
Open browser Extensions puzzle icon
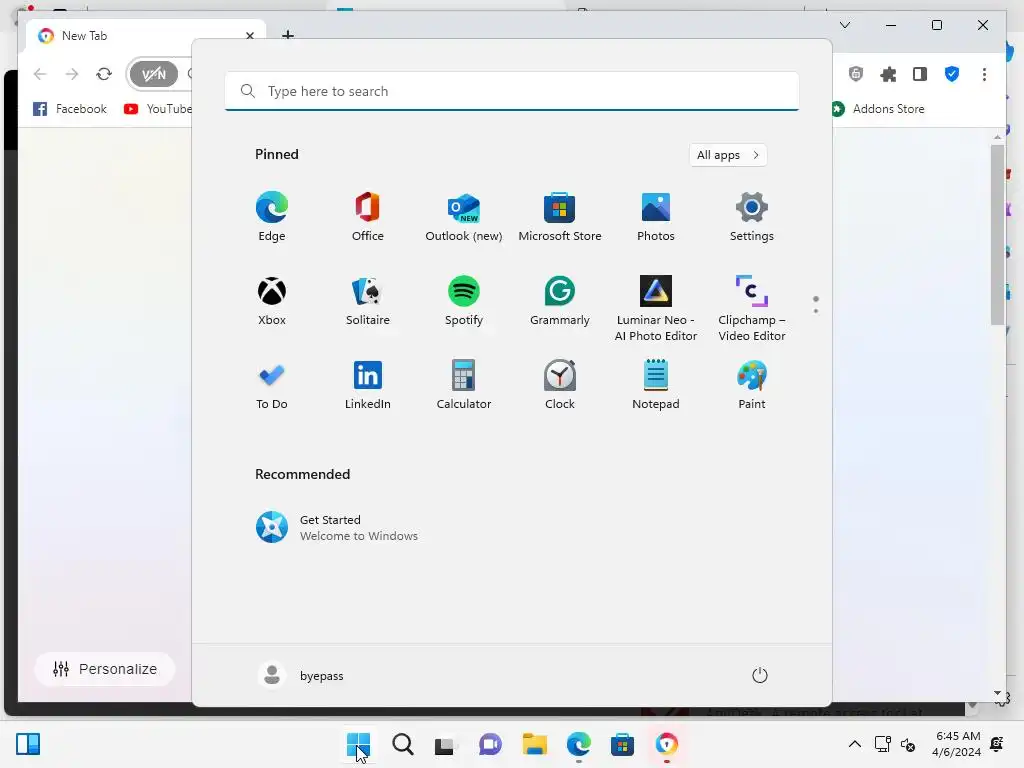[888, 74]
